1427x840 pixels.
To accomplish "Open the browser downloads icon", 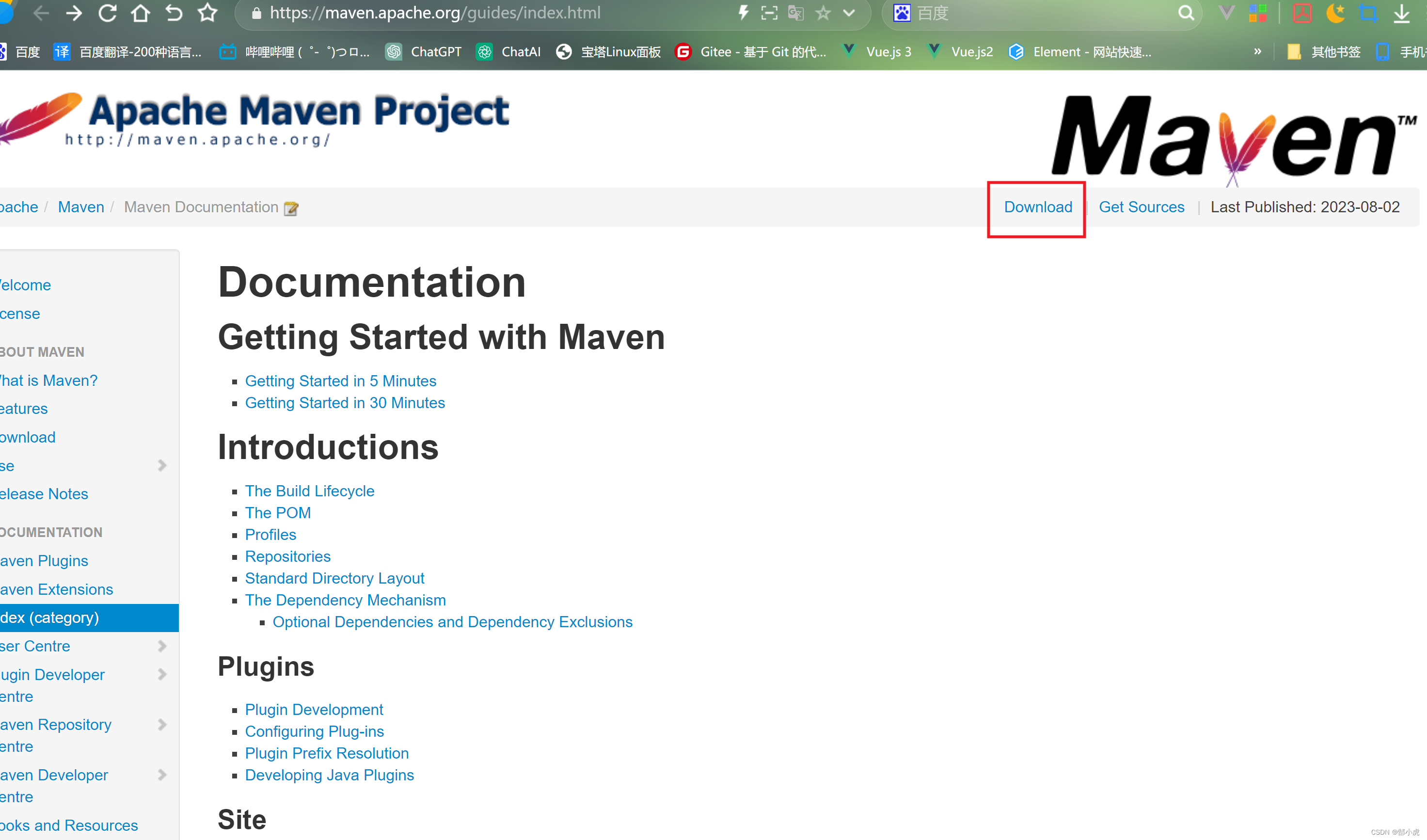I will pyautogui.click(x=1403, y=14).
